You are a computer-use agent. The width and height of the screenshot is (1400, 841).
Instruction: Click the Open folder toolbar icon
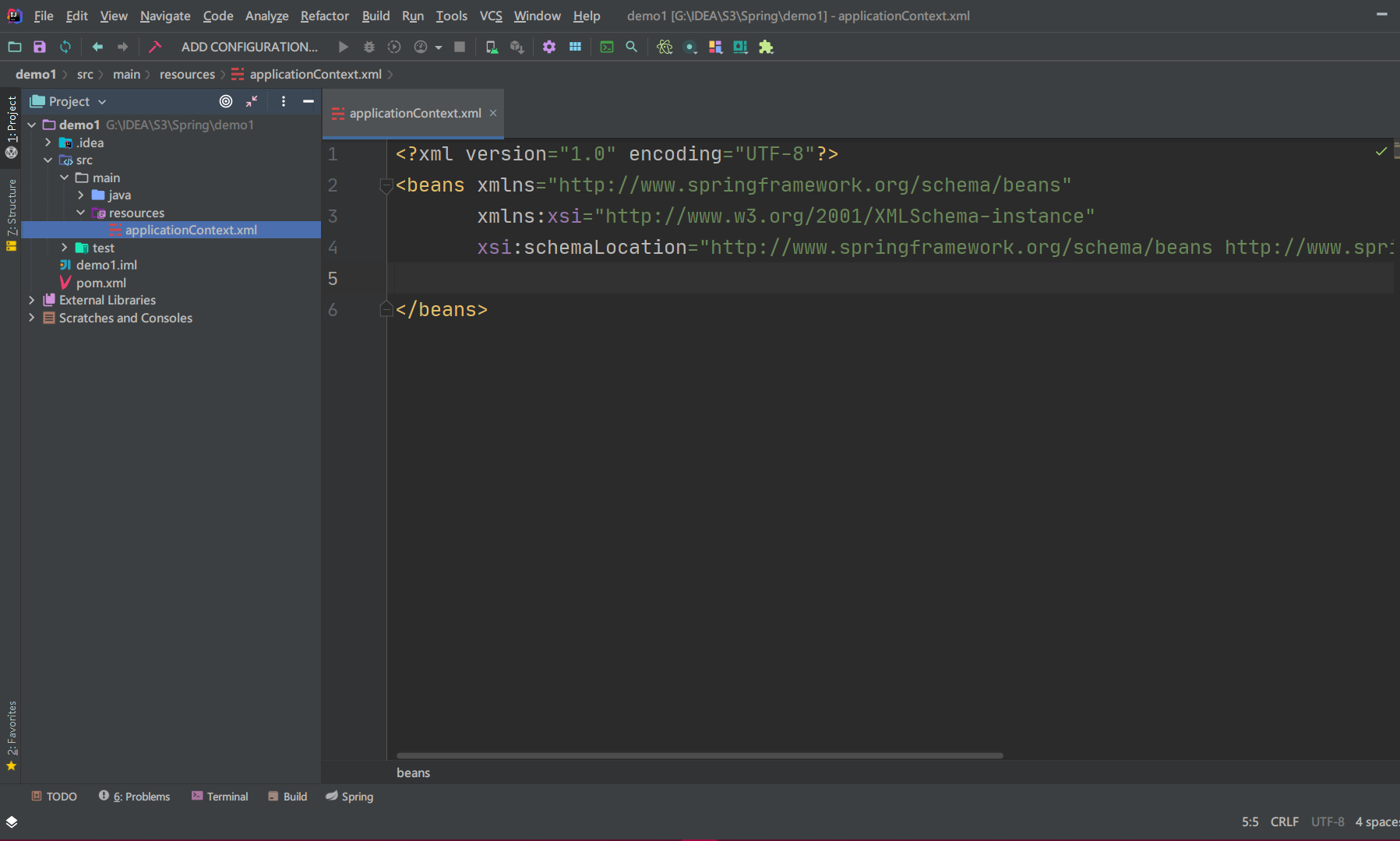point(14,47)
